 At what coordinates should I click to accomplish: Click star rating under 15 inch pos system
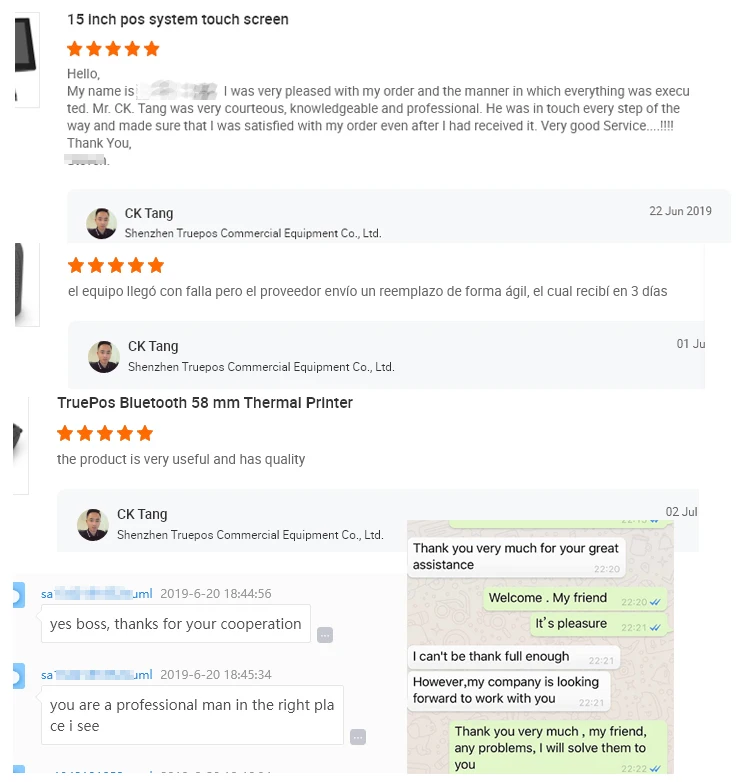113,48
